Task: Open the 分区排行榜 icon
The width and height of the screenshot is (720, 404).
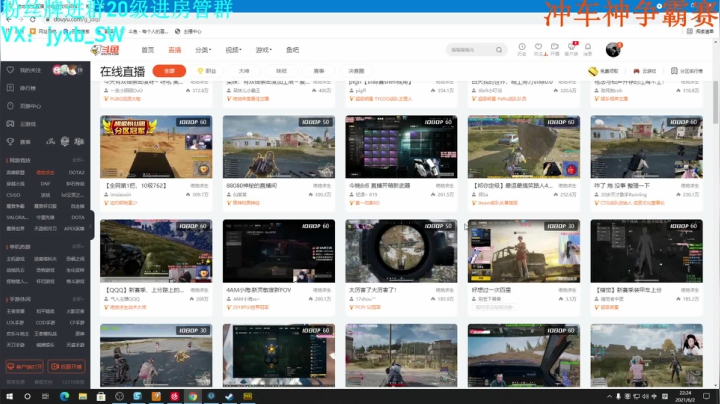Action: click(674, 71)
